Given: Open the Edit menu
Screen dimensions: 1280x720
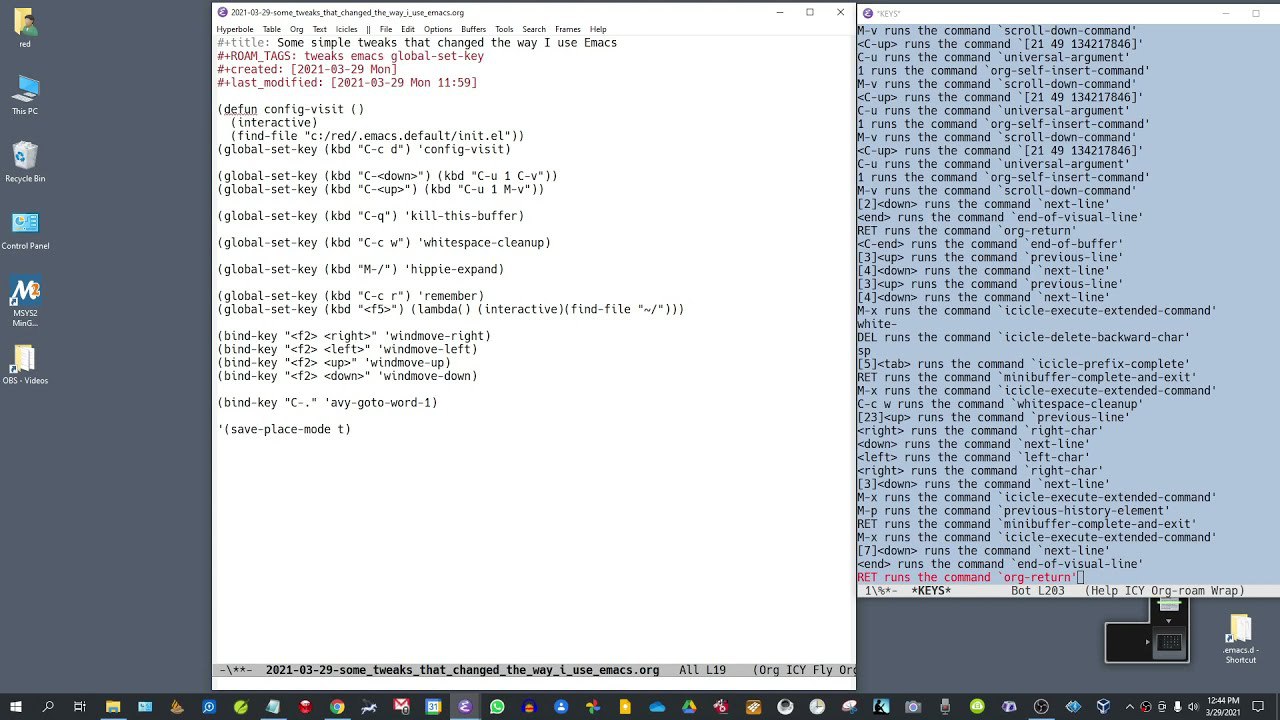Looking at the screenshot, I should click(408, 29).
